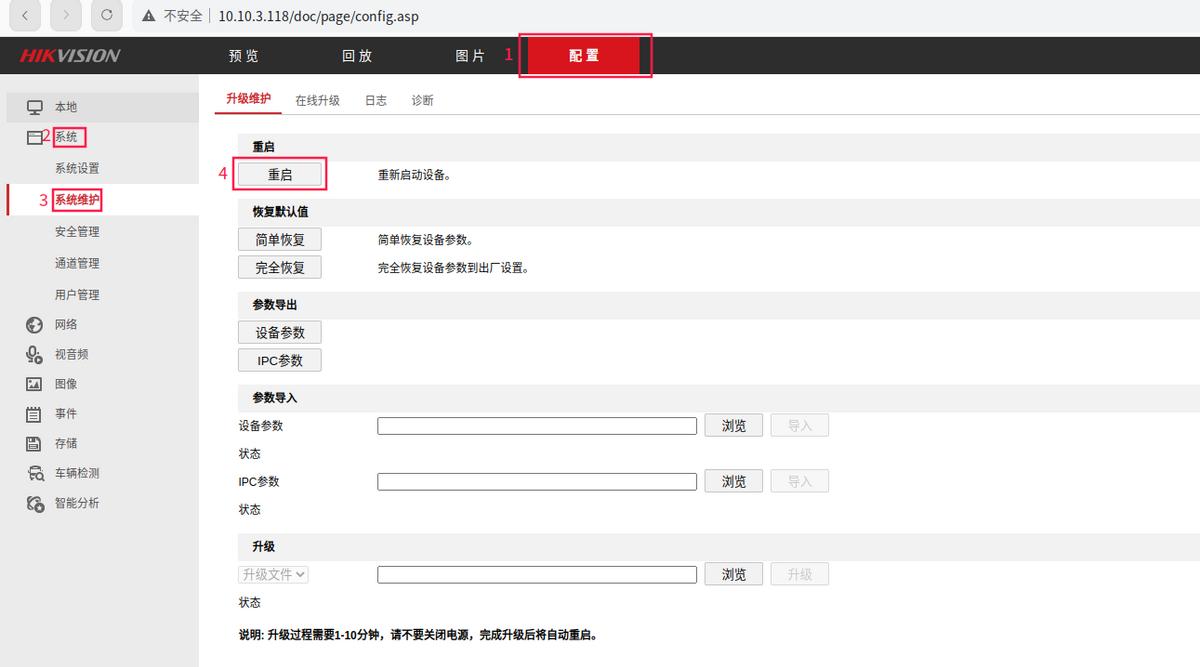Refresh the page in the browser
The width and height of the screenshot is (1200, 667).
tap(106, 15)
